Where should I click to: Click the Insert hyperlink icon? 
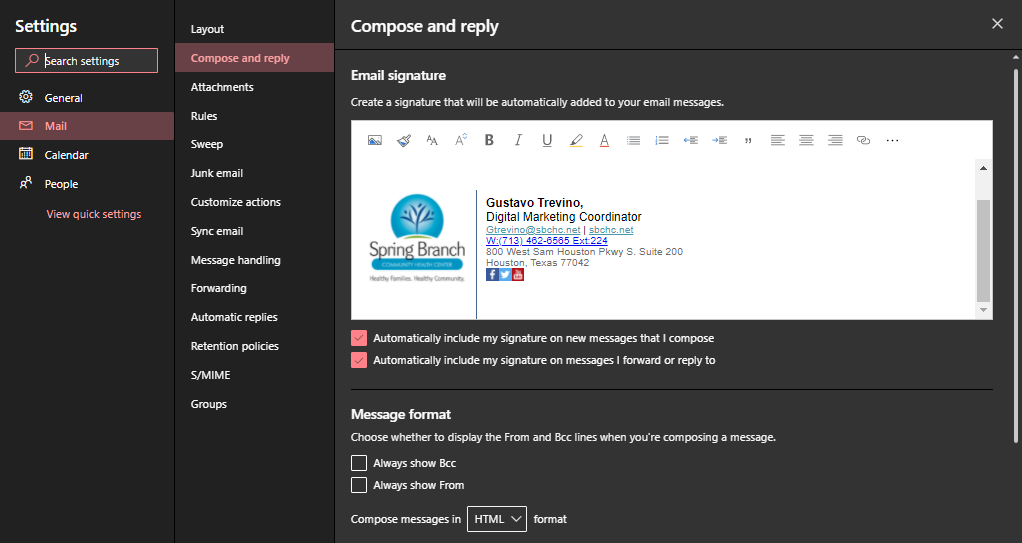(863, 141)
